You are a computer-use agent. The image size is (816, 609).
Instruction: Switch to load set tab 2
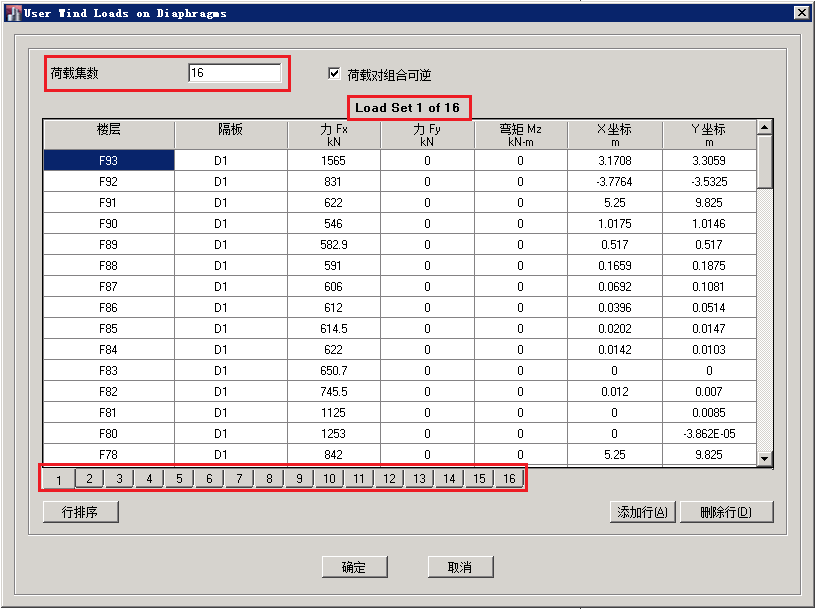89,479
